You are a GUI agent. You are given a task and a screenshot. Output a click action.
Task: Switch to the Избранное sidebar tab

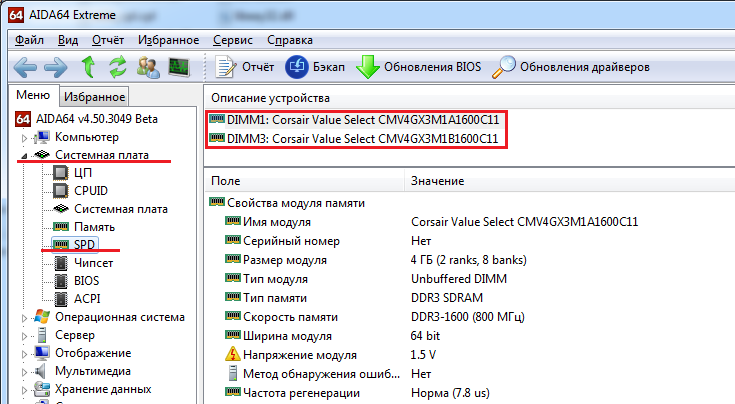point(94,97)
